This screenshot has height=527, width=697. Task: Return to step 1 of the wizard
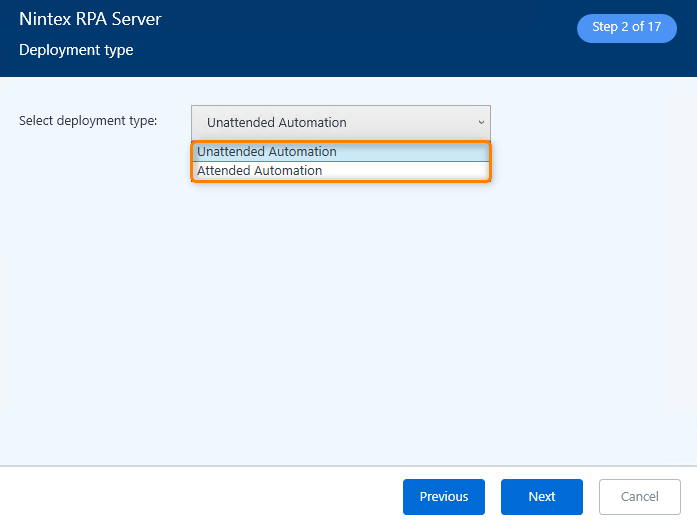pos(443,497)
